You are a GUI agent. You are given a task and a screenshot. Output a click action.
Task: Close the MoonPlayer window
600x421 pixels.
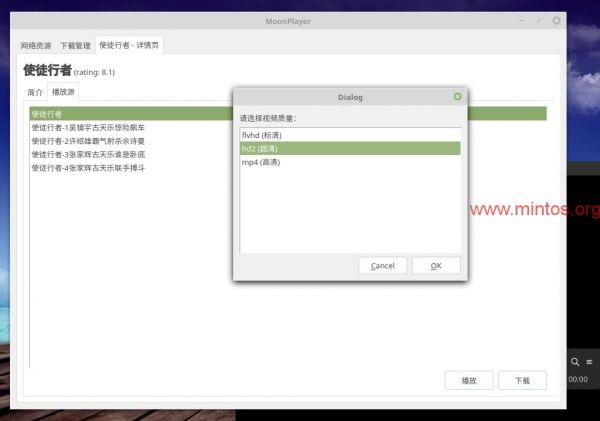[556, 20]
